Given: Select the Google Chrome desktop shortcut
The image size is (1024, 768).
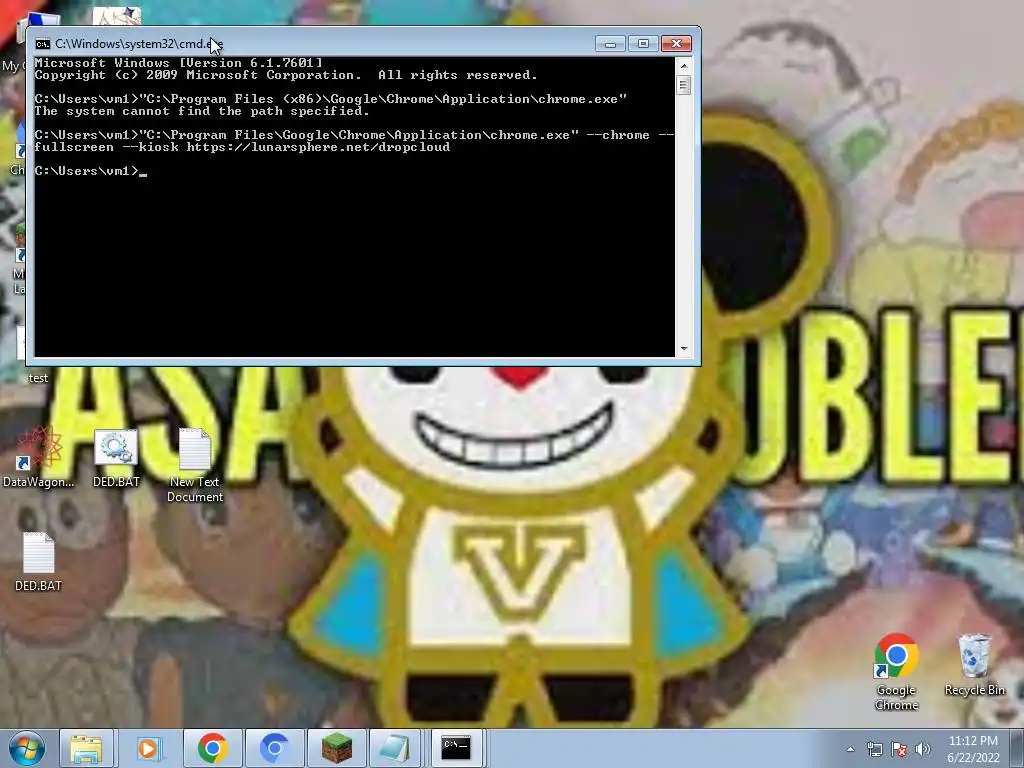Looking at the screenshot, I should pos(896,673).
